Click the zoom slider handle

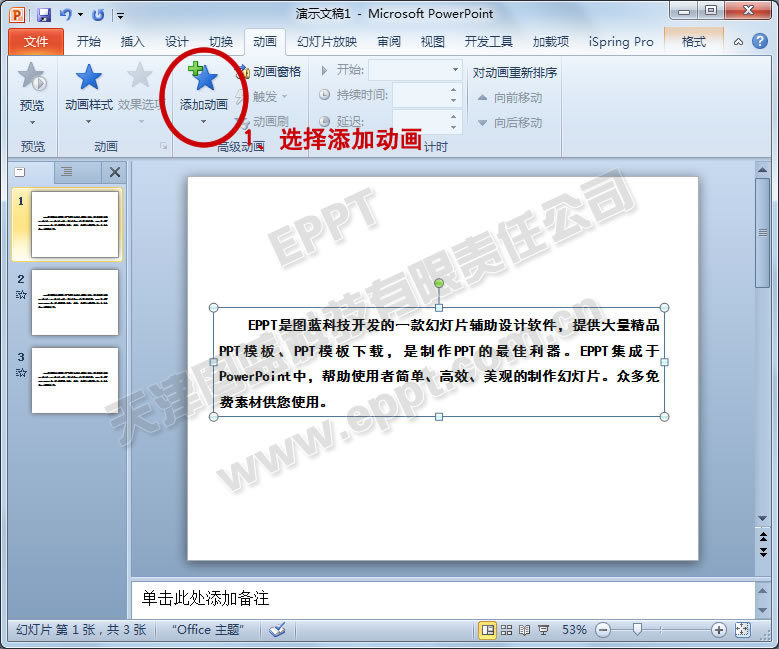pyautogui.click(x=637, y=630)
